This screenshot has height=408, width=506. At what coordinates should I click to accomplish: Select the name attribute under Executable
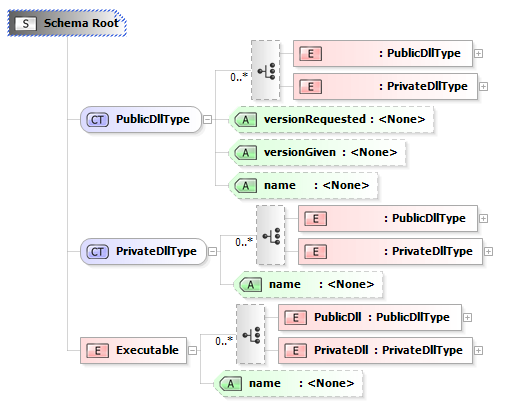288,383
